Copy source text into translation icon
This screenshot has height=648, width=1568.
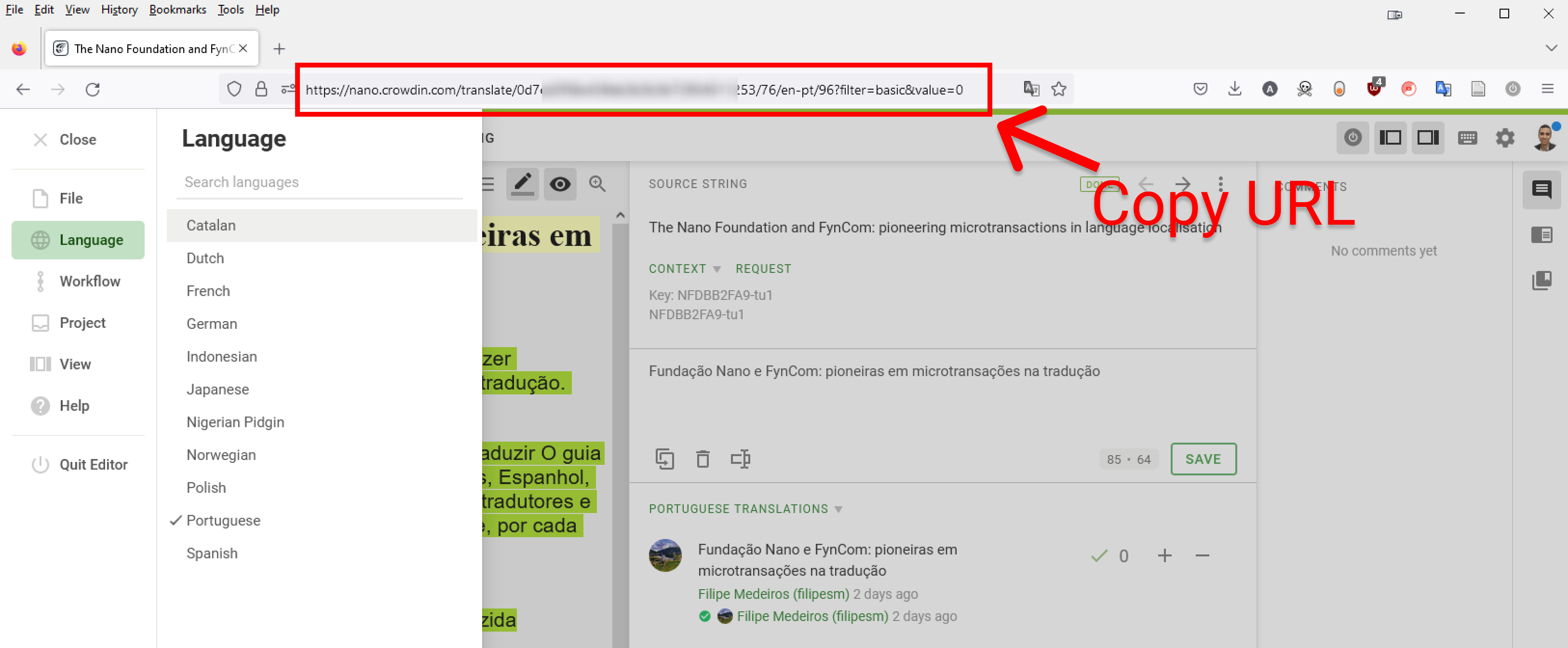[x=664, y=459]
